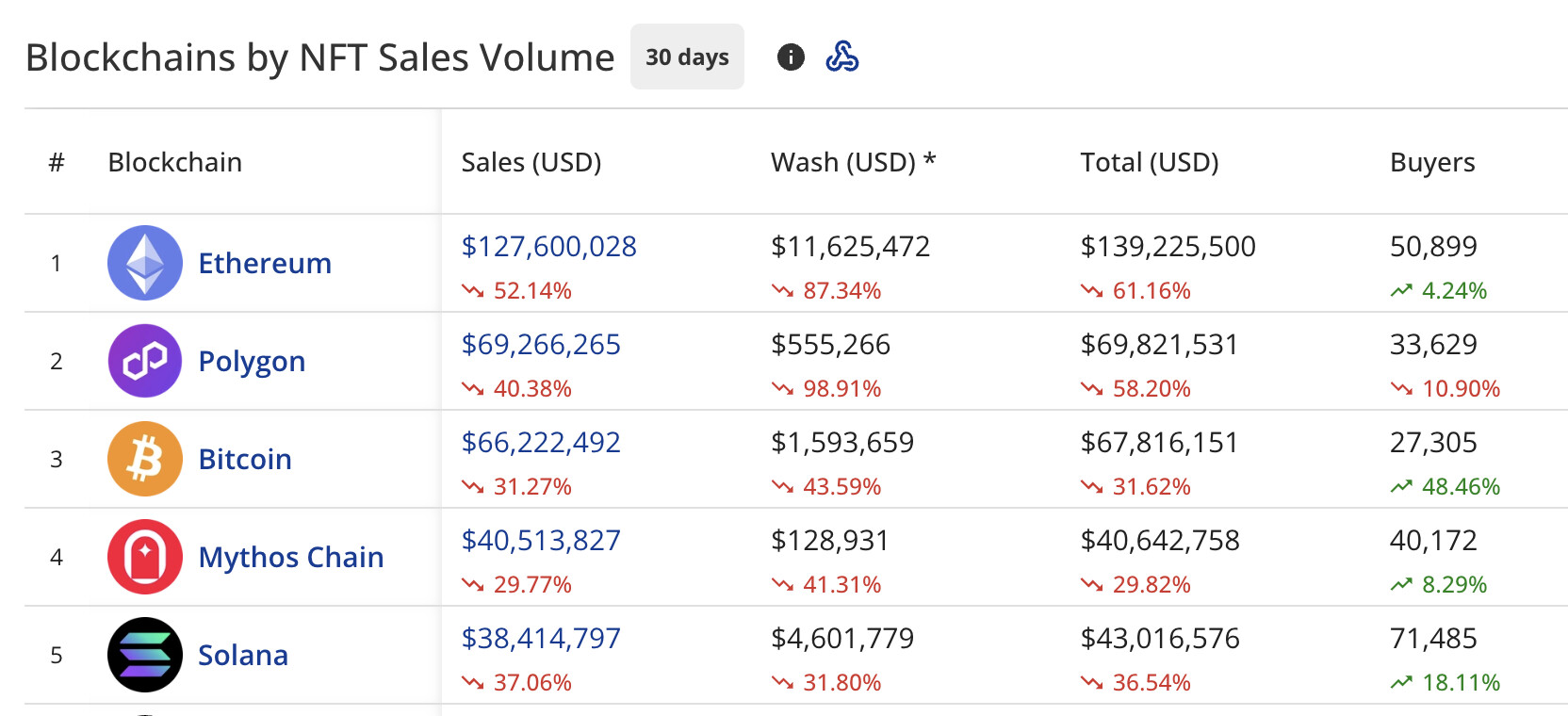Select Polygon total value $69,821,531

(1160, 345)
